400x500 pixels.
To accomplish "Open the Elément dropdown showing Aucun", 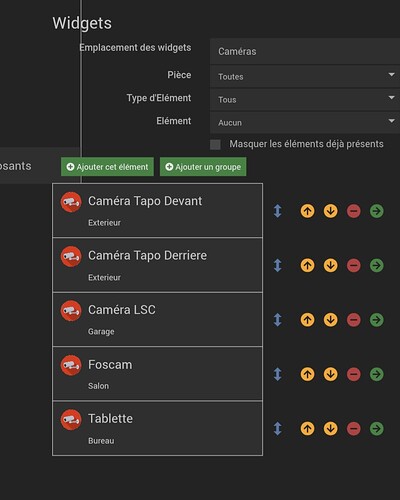I will pyautogui.click(x=305, y=122).
